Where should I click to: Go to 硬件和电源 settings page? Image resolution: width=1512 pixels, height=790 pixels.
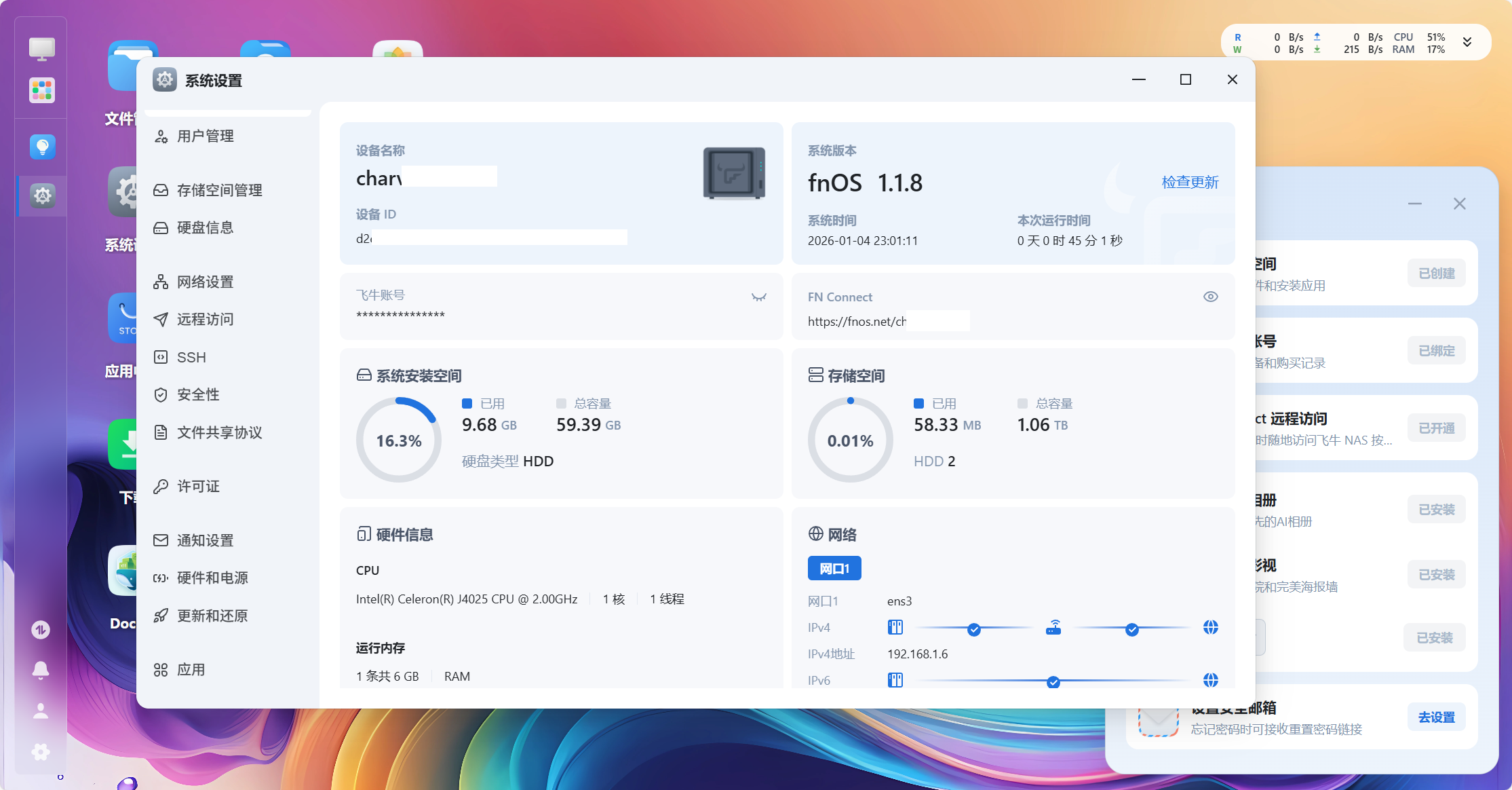(x=212, y=578)
